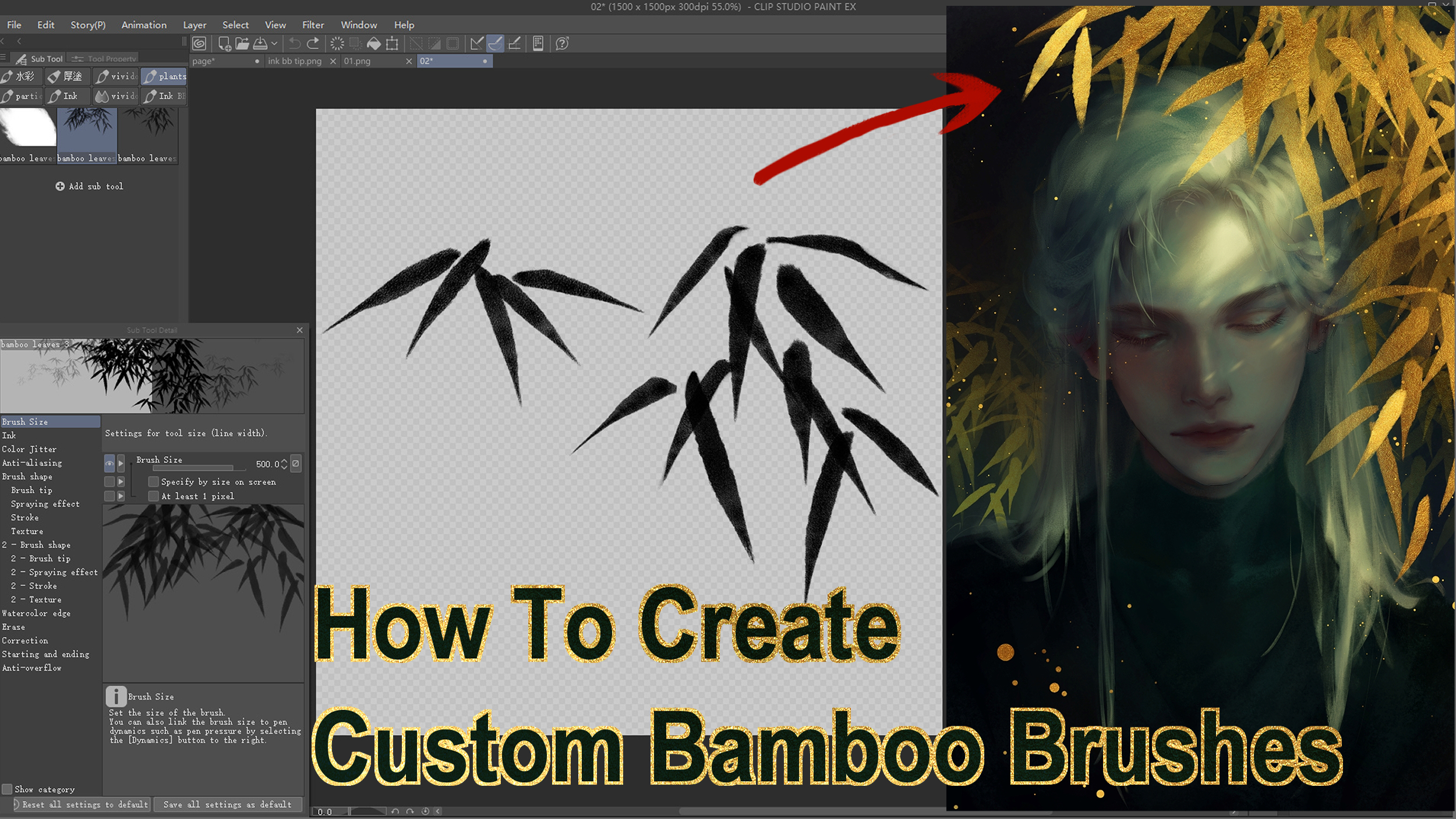1456x819 pixels.
Task: Click the Deselect icon
Action: (x=416, y=44)
